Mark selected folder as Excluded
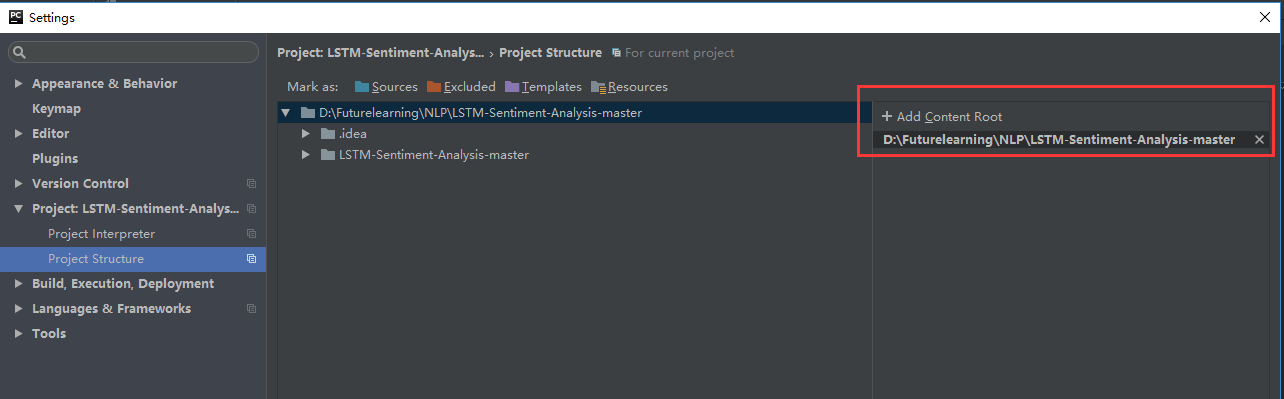This screenshot has height=399, width=1284. (461, 87)
